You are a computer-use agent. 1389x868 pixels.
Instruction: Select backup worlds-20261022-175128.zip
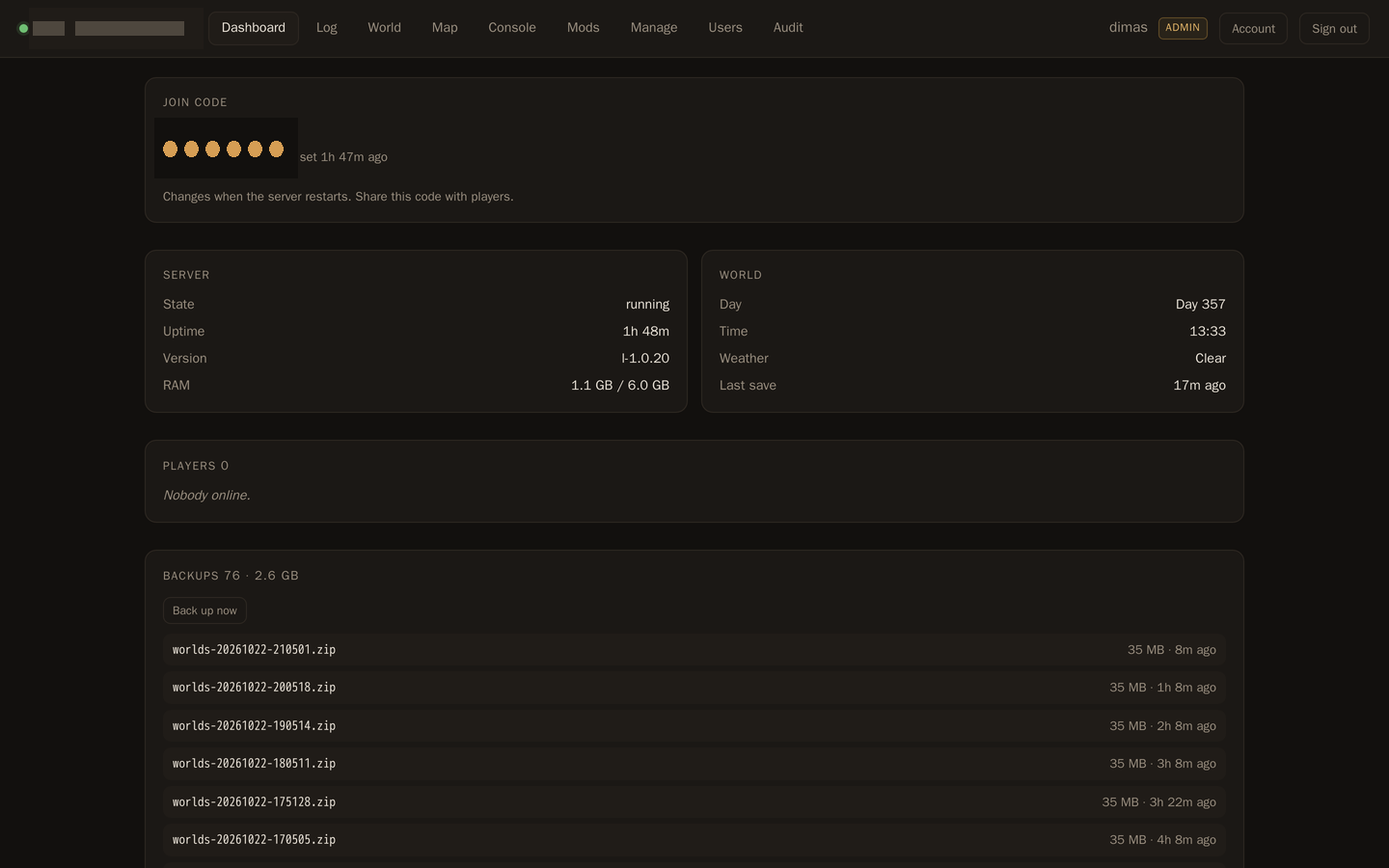coord(694,802)
